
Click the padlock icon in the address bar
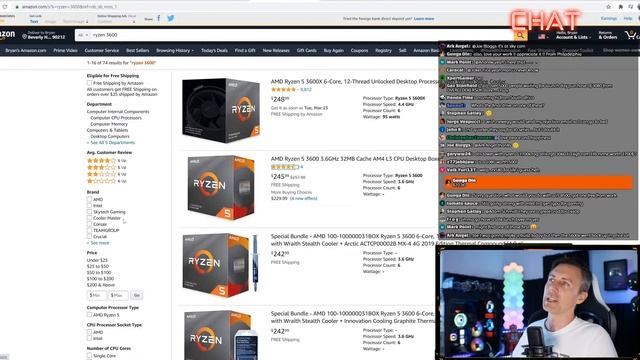tap(17, 7)
